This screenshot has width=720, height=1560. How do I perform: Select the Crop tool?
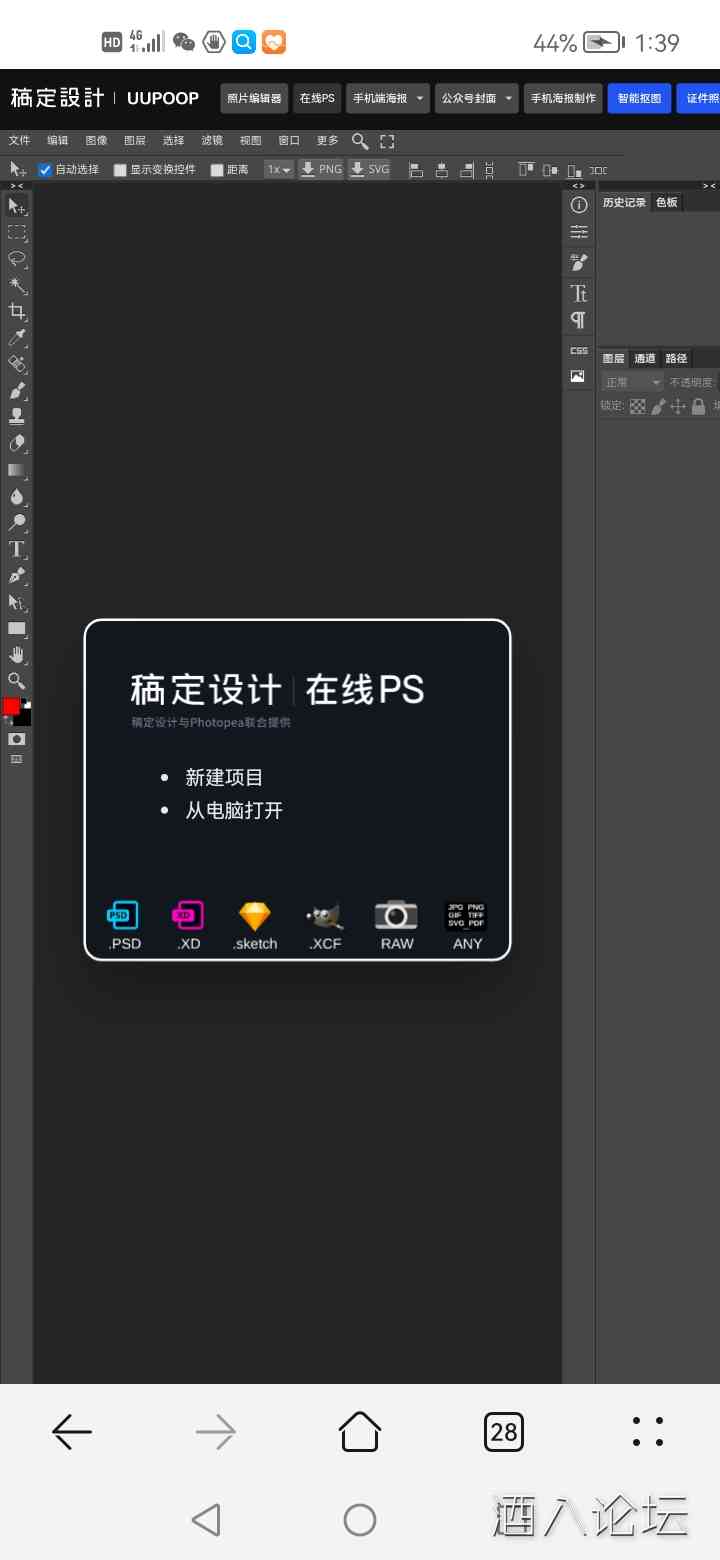point(16,311)
